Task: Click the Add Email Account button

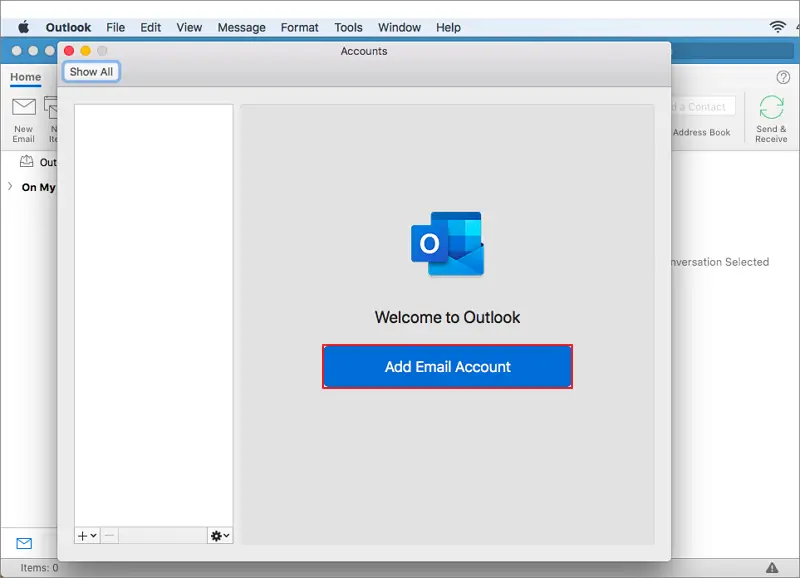Action: [x=447, y=366]
